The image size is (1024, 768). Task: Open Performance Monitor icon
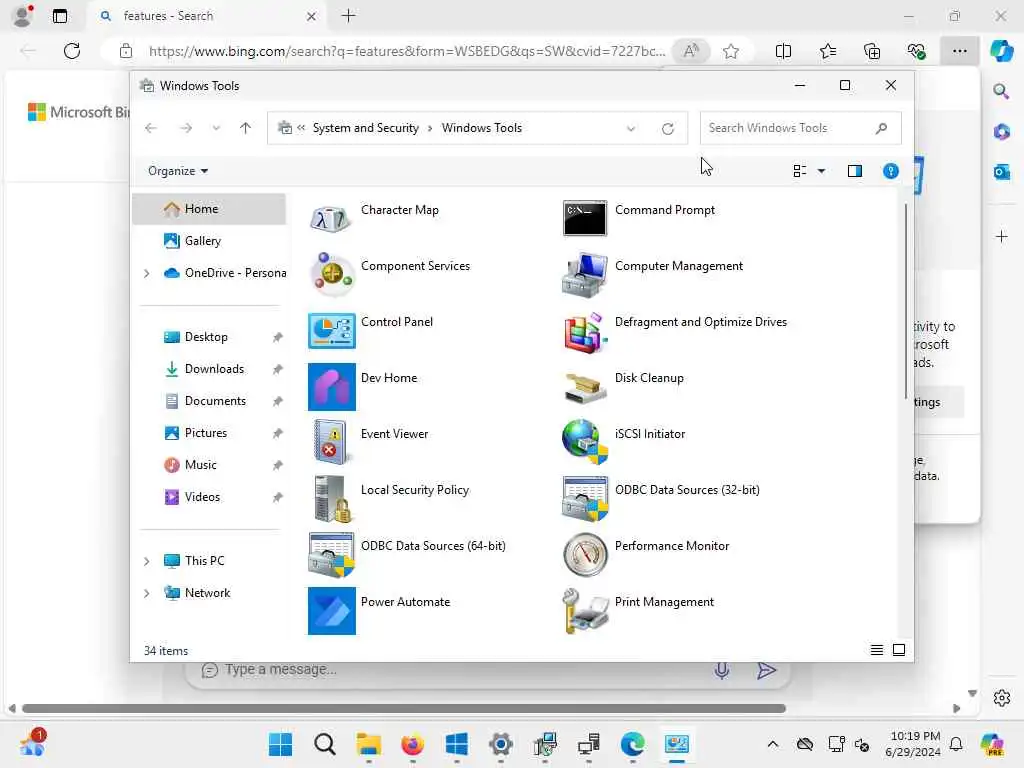(584, 554)
